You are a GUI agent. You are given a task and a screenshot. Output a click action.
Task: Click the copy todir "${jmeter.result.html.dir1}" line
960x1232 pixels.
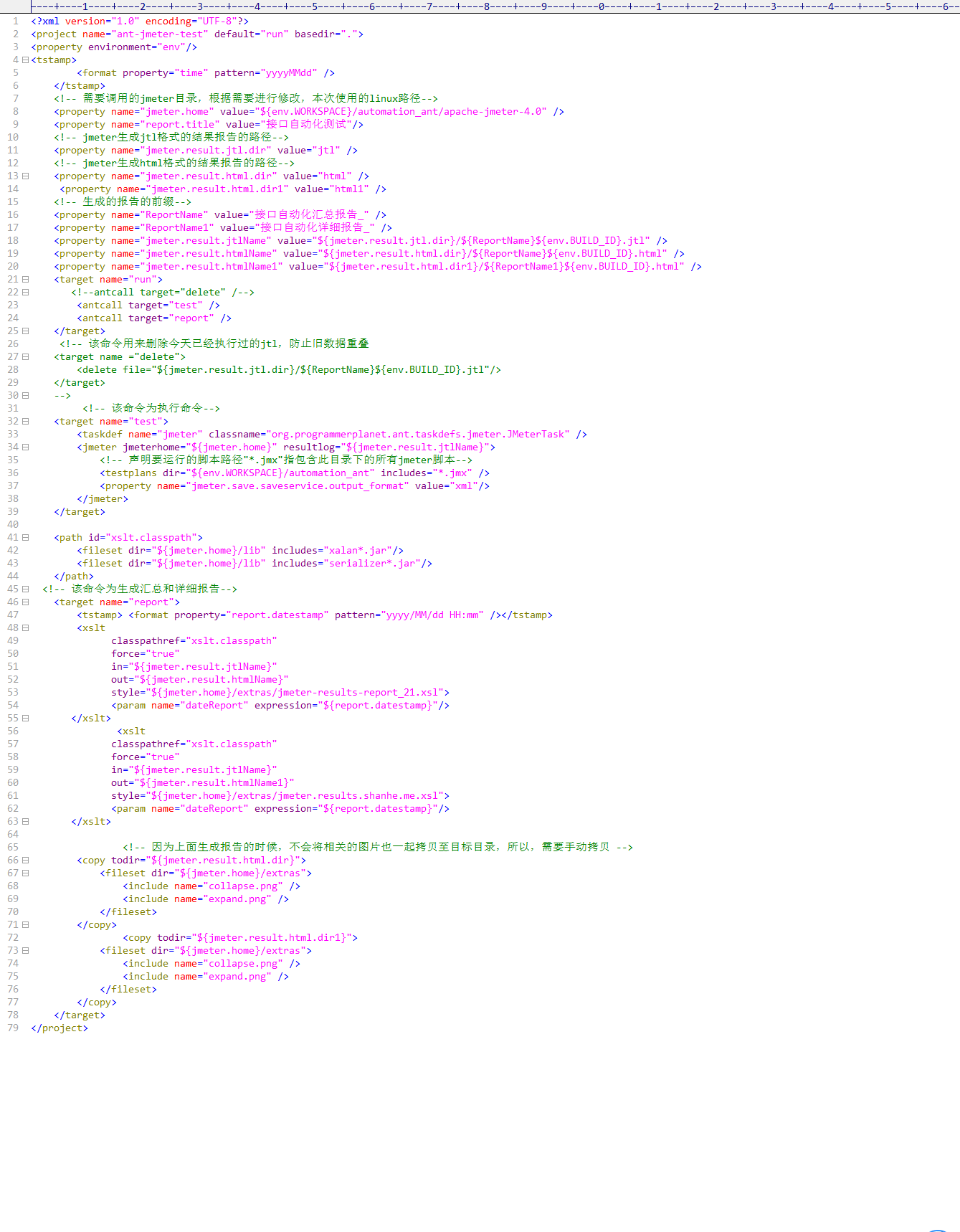(x=240, y=938)
